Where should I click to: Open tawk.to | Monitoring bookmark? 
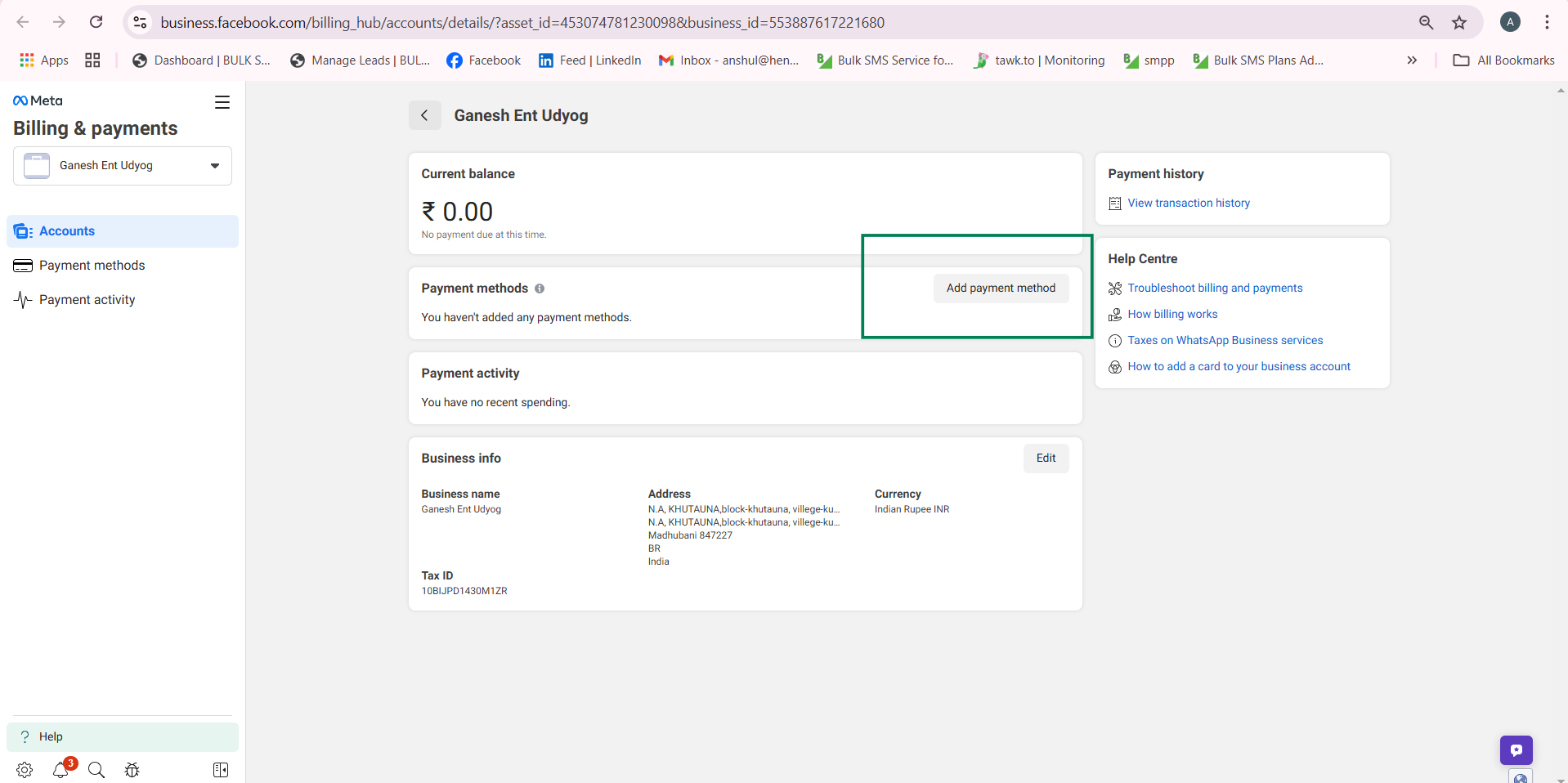pyautogui.click(x=1038, y=60)
